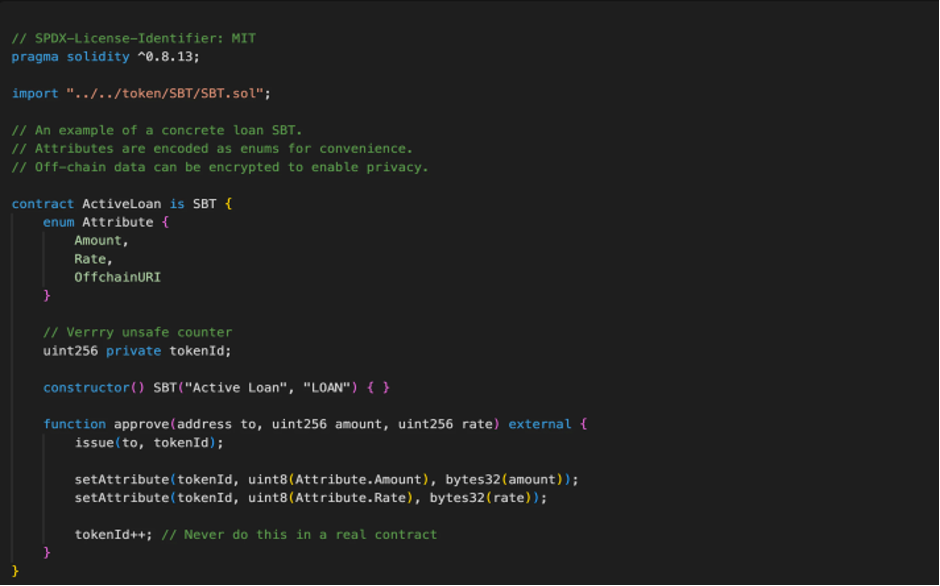Viewport: 940px width, 586px height.
Task: Click the issue(to, tokenId) call
Action: [148, 442]
